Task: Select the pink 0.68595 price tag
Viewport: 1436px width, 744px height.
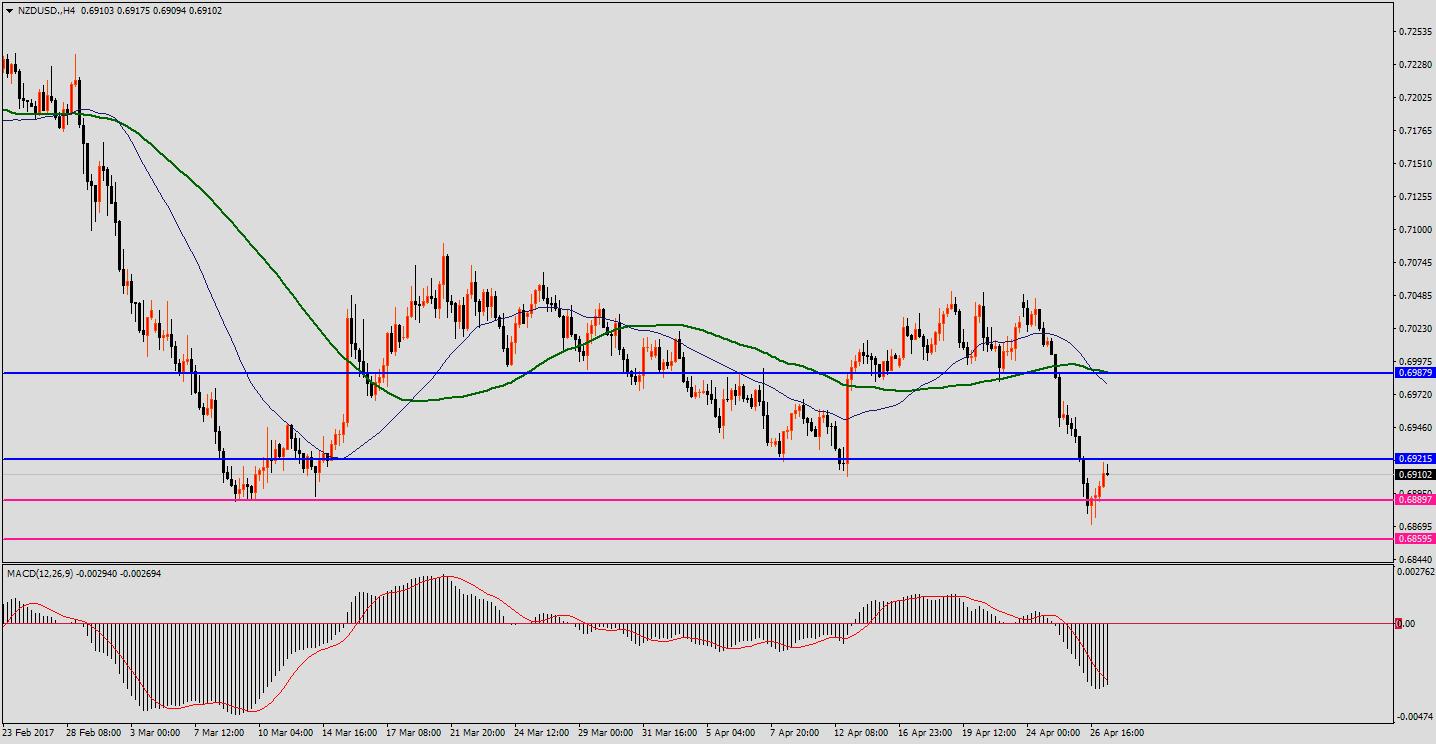Action: pos(1415,538)
